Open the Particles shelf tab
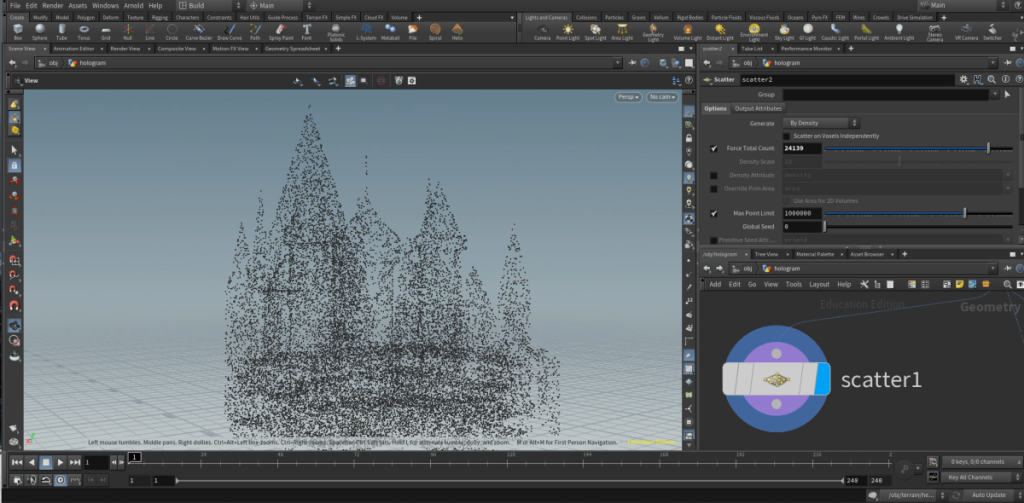The image size is (1024, 503). [x=613, y=18]
